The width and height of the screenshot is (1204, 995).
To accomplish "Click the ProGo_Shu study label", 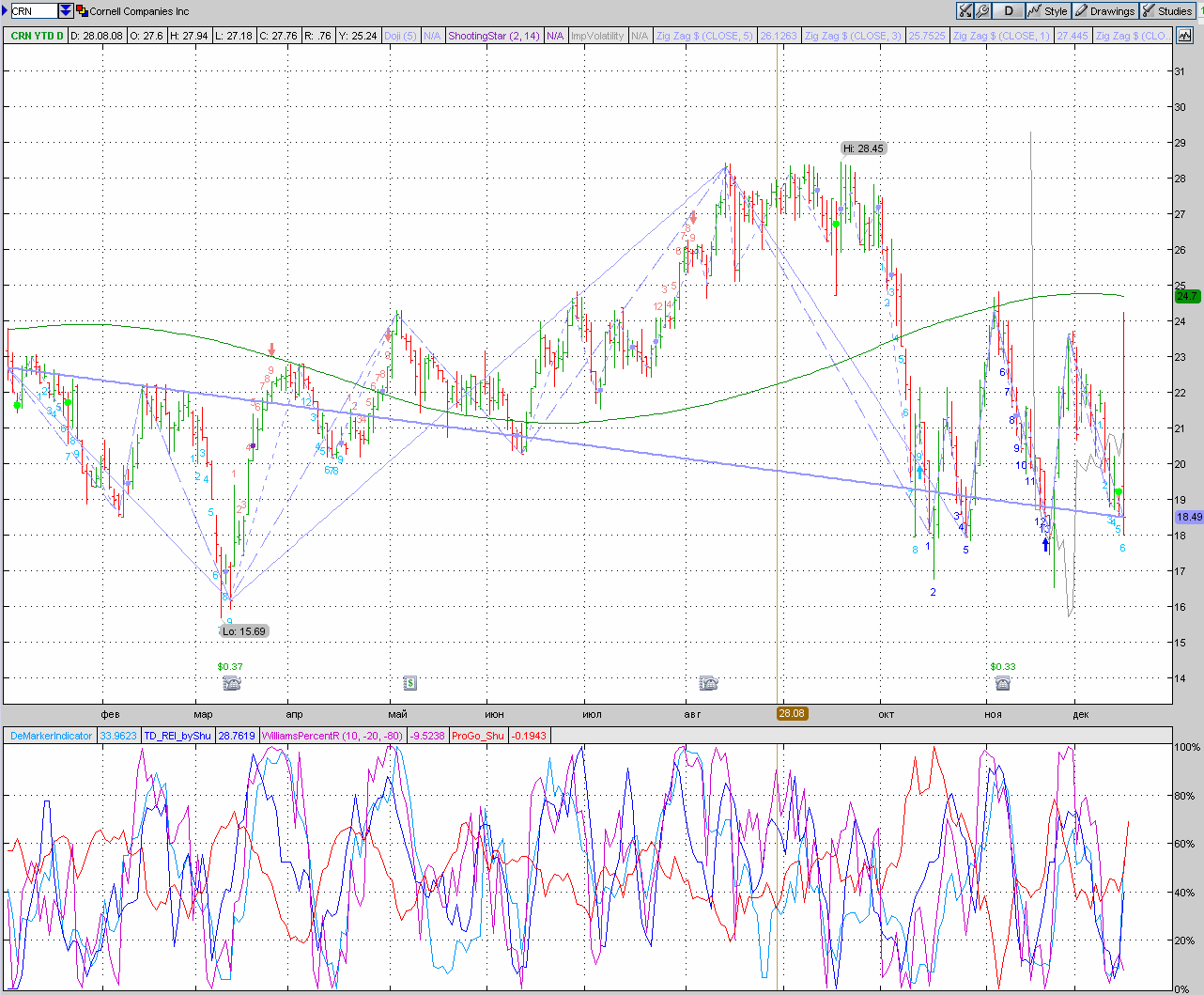I will [477, 736].
